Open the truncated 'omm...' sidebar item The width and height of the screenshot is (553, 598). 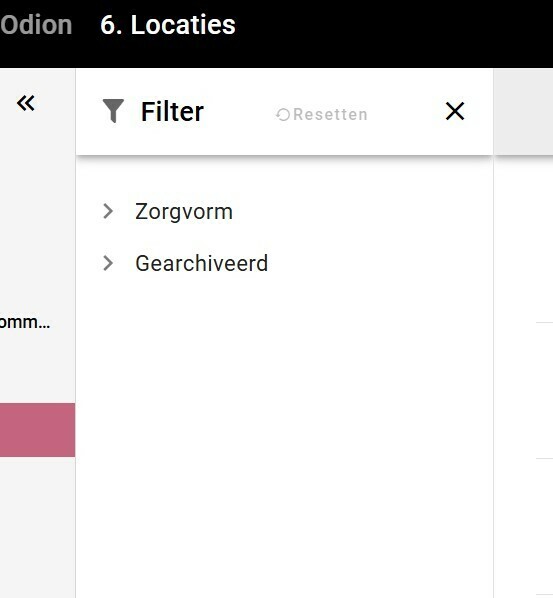click(x=25, y=322)
